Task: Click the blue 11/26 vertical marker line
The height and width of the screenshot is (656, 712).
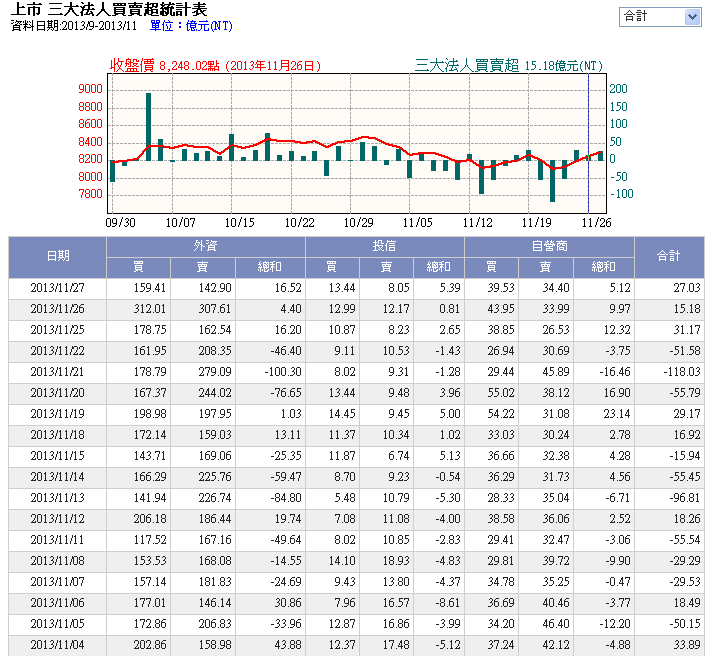Action: point(588,143)
